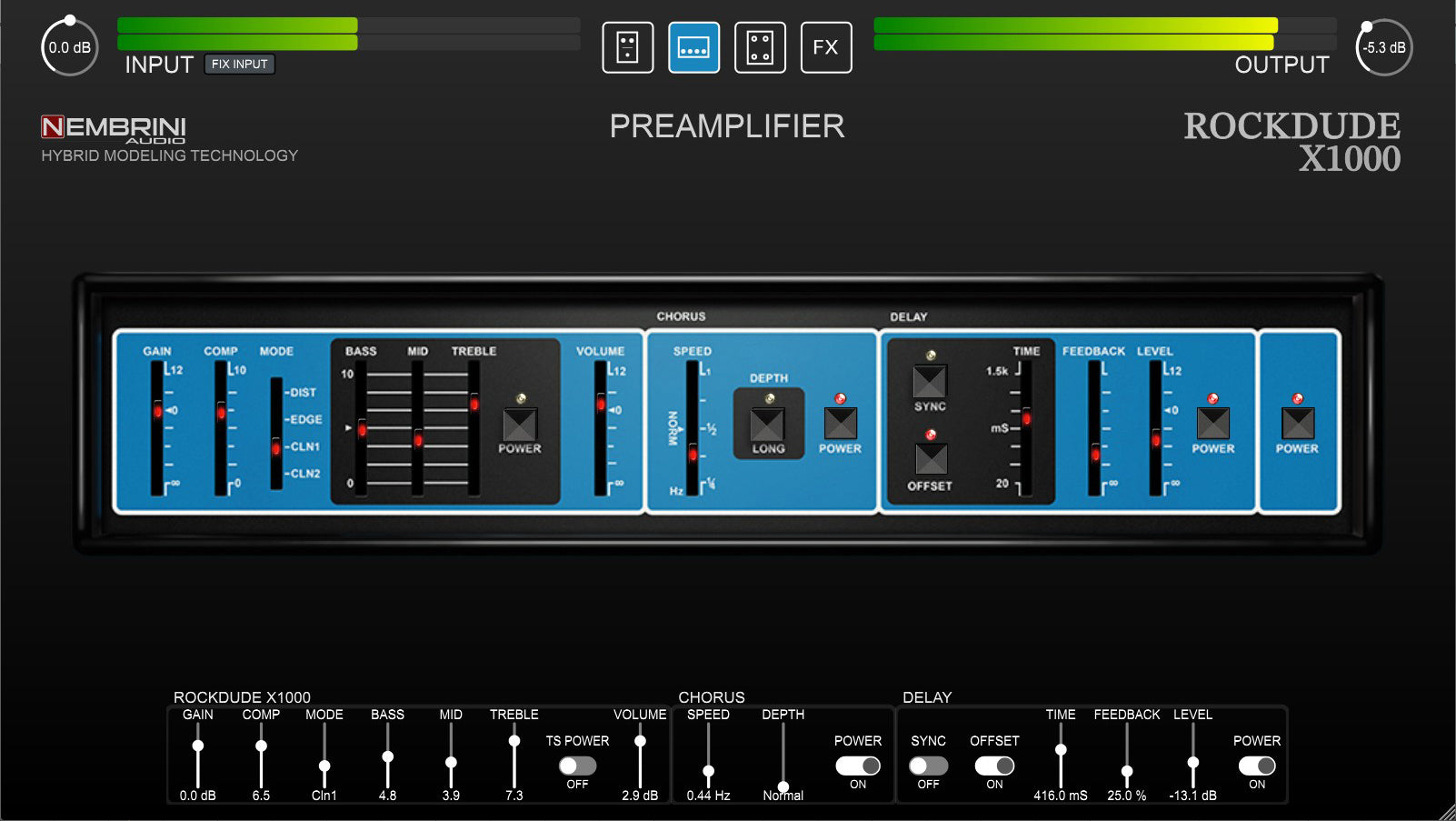Open the speaker cabinet section icon
Image resolution: width=1456 pixels, height=821 pixels.
(760, 47)
